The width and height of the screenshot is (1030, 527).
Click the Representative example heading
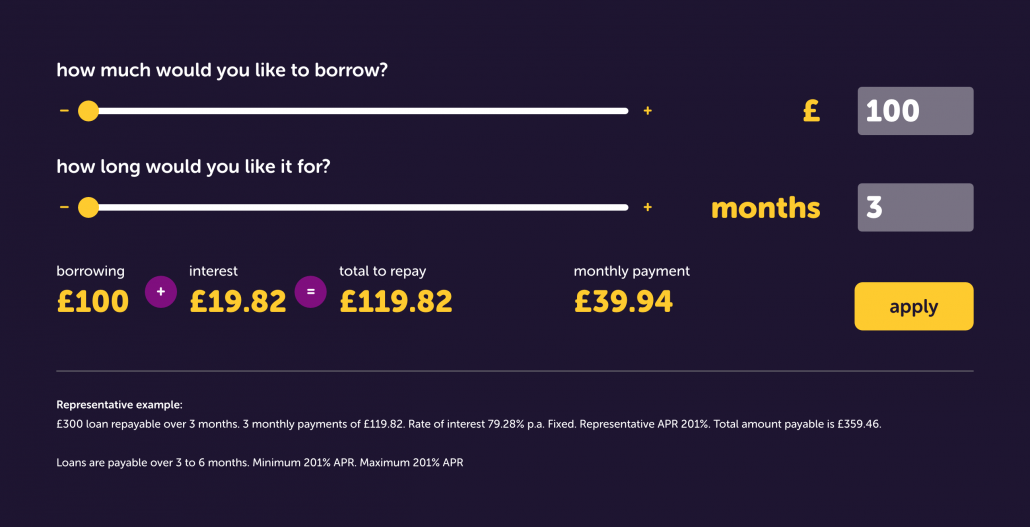point(120,405)
